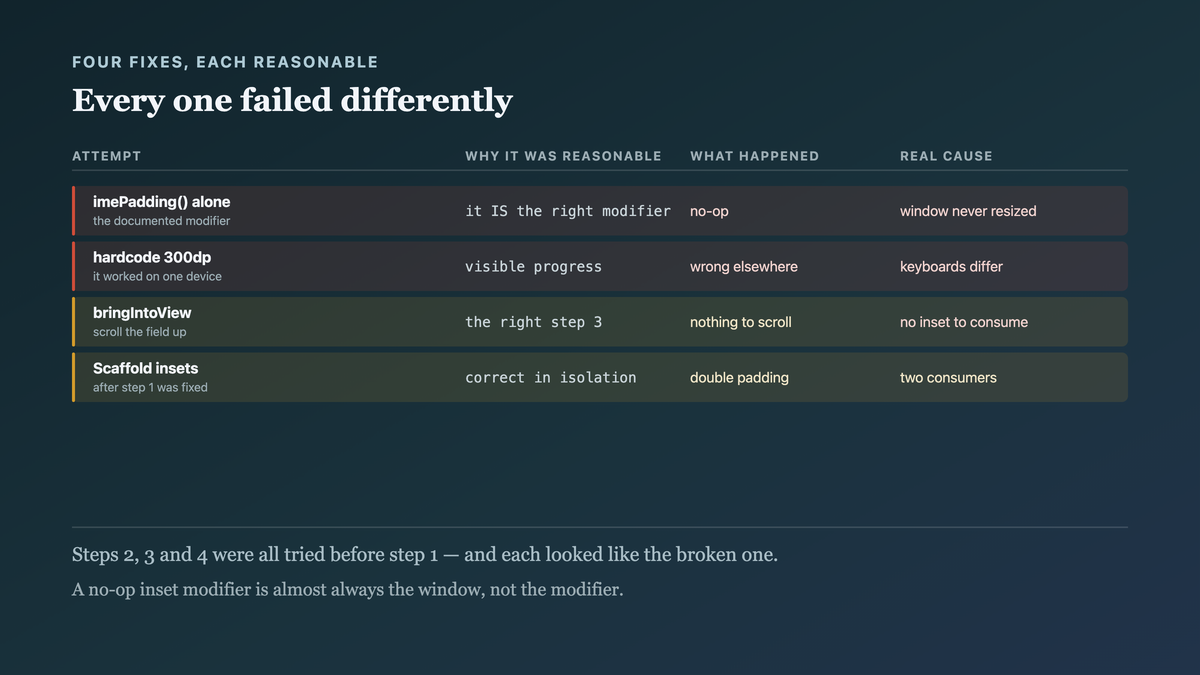The height and width of the screenshot is (675, 1200).
Task: Click the 'no-op' cell
Action: (709, 211)
